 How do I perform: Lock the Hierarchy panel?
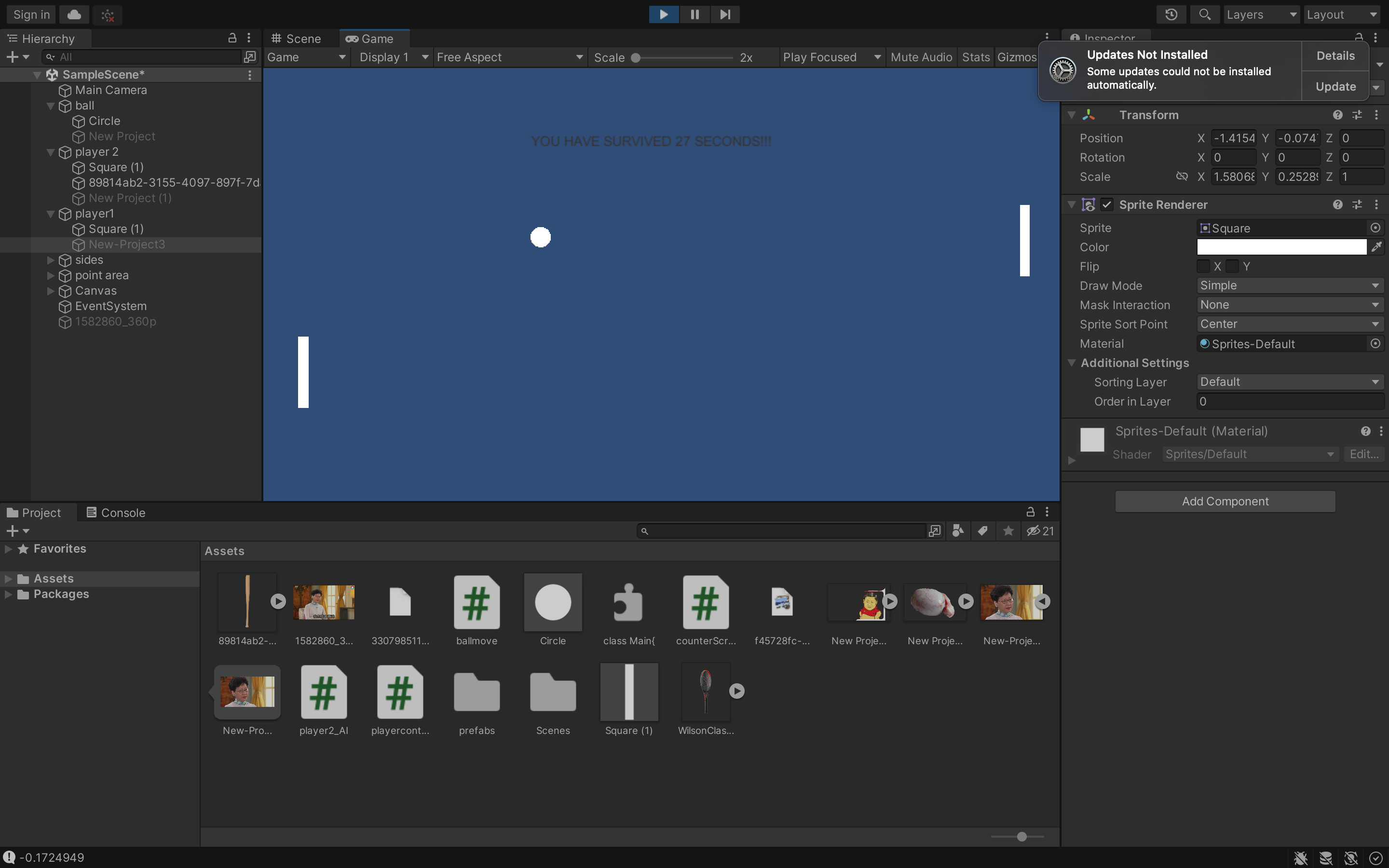[232, 39]
